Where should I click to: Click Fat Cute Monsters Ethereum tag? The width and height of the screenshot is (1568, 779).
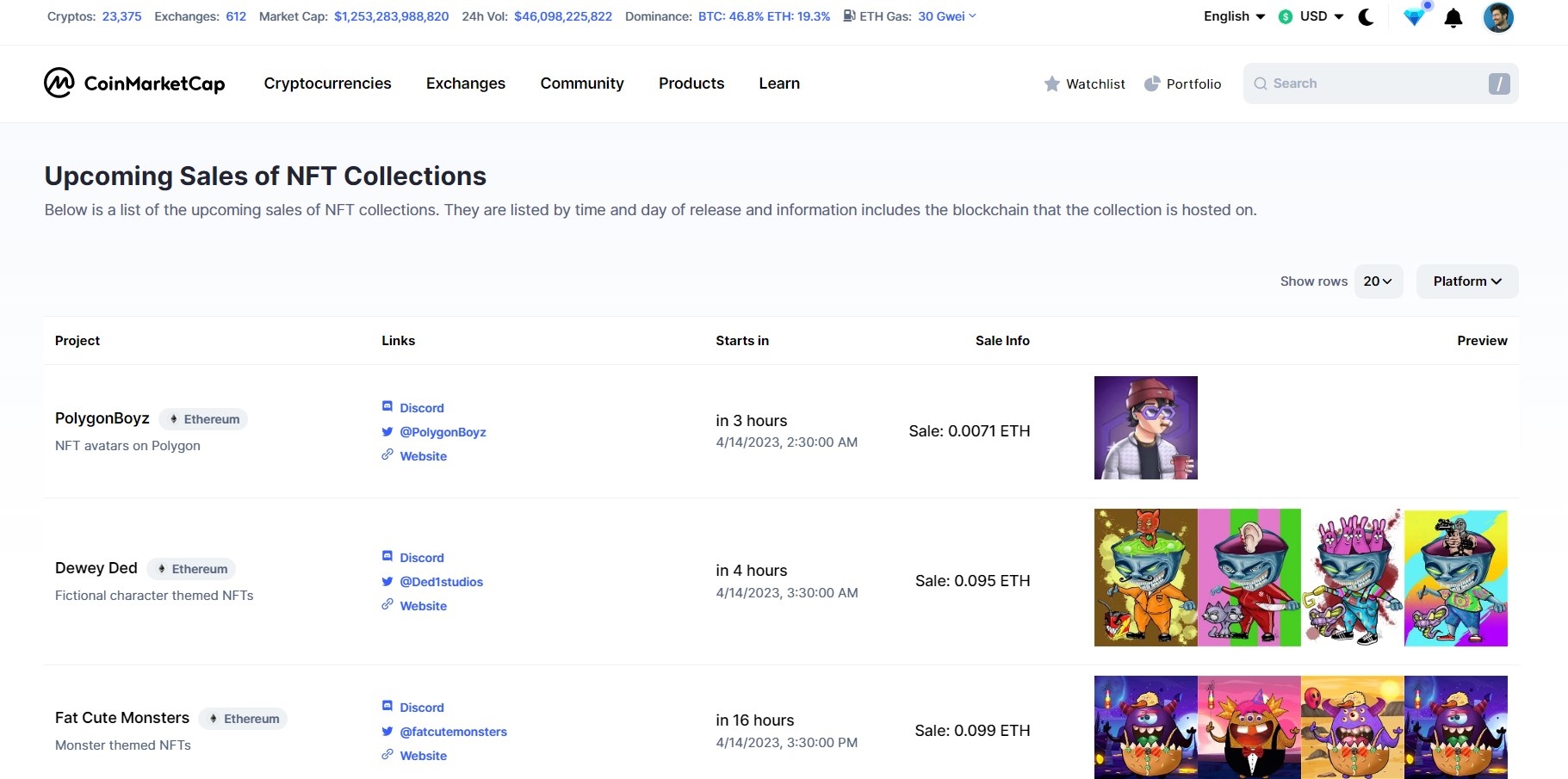[243, 719]
